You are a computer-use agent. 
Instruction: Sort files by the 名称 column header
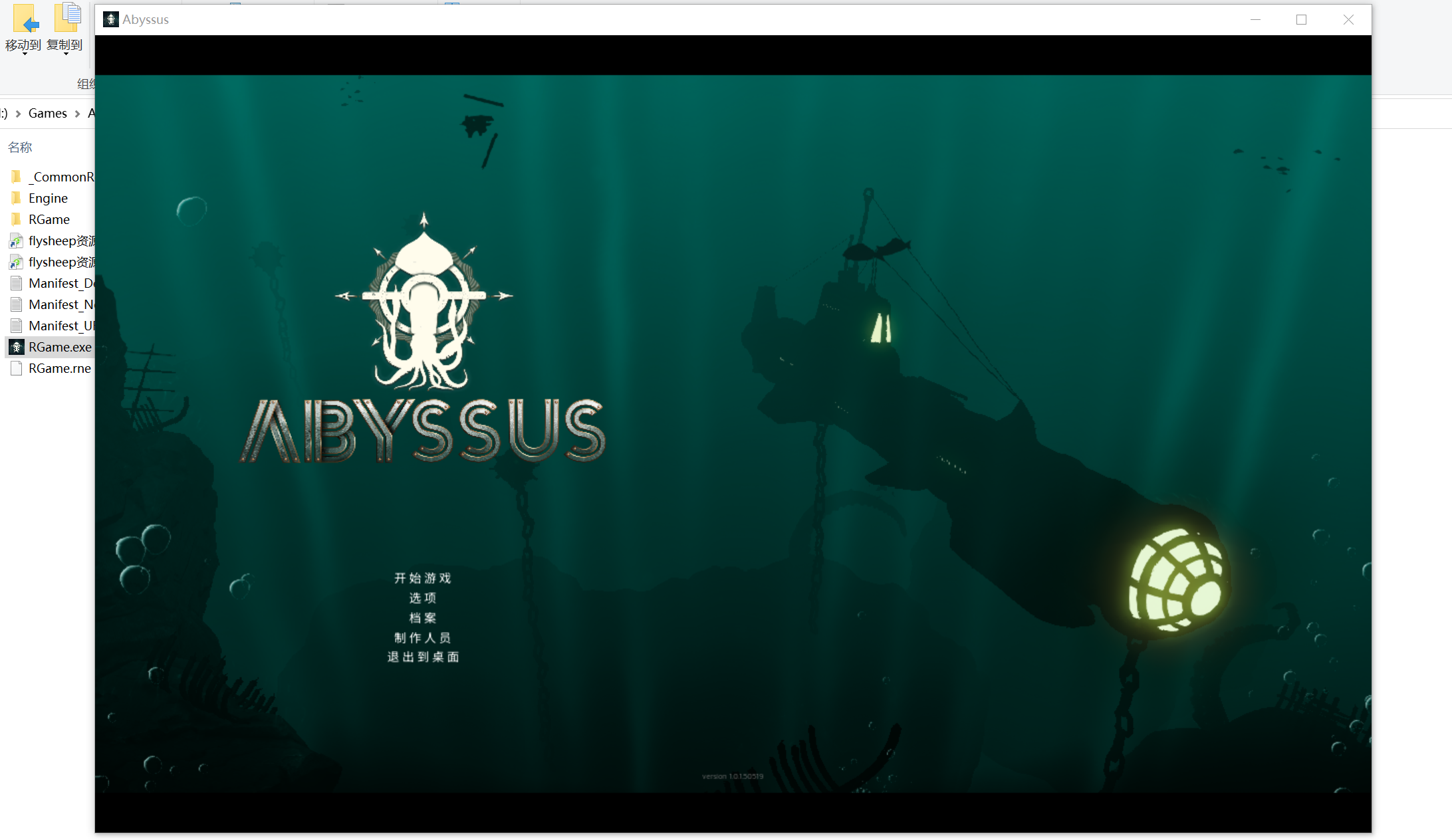tap(20, 147)
